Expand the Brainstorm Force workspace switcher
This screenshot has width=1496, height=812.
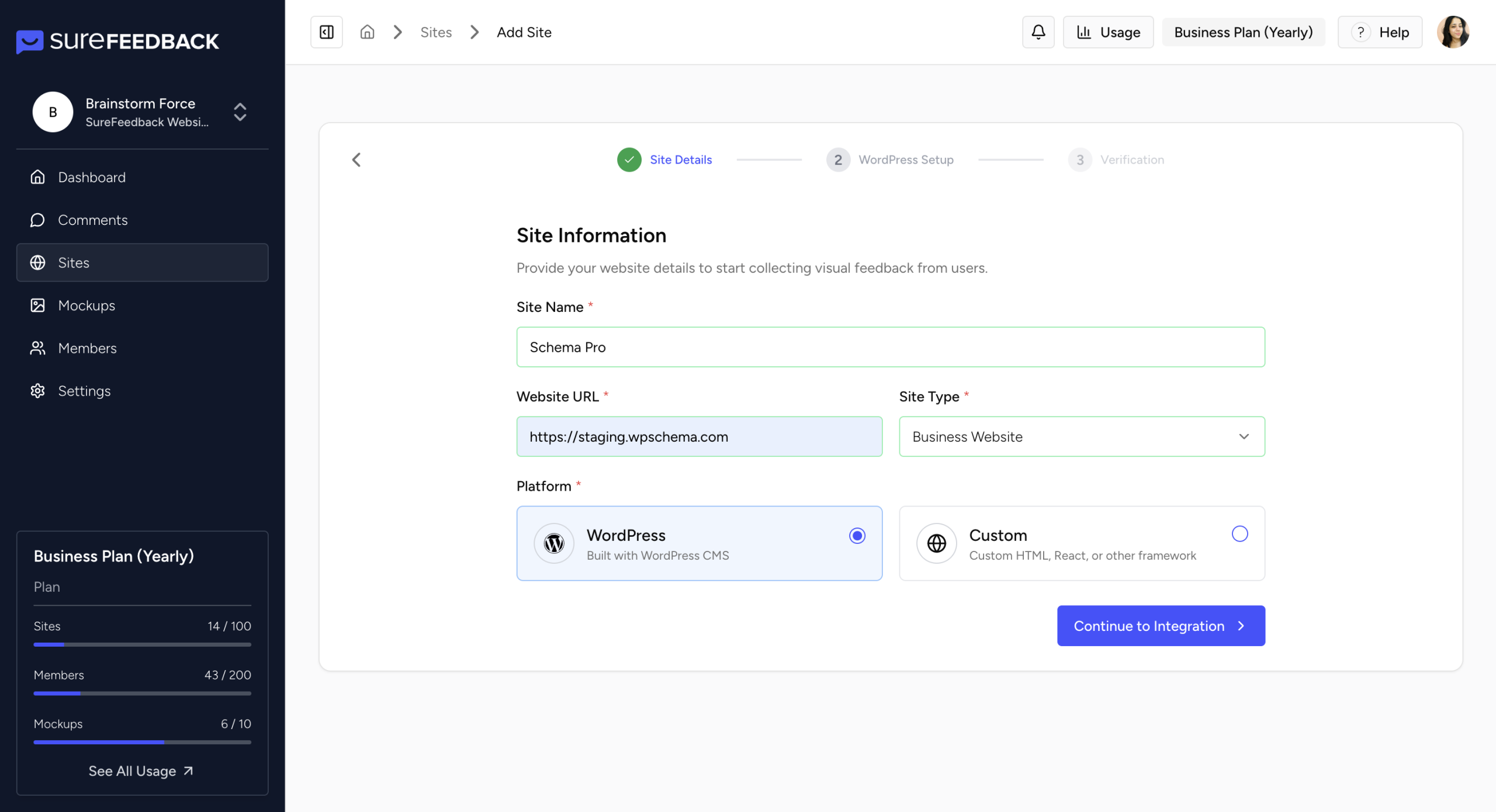click(x=240, y=112)
